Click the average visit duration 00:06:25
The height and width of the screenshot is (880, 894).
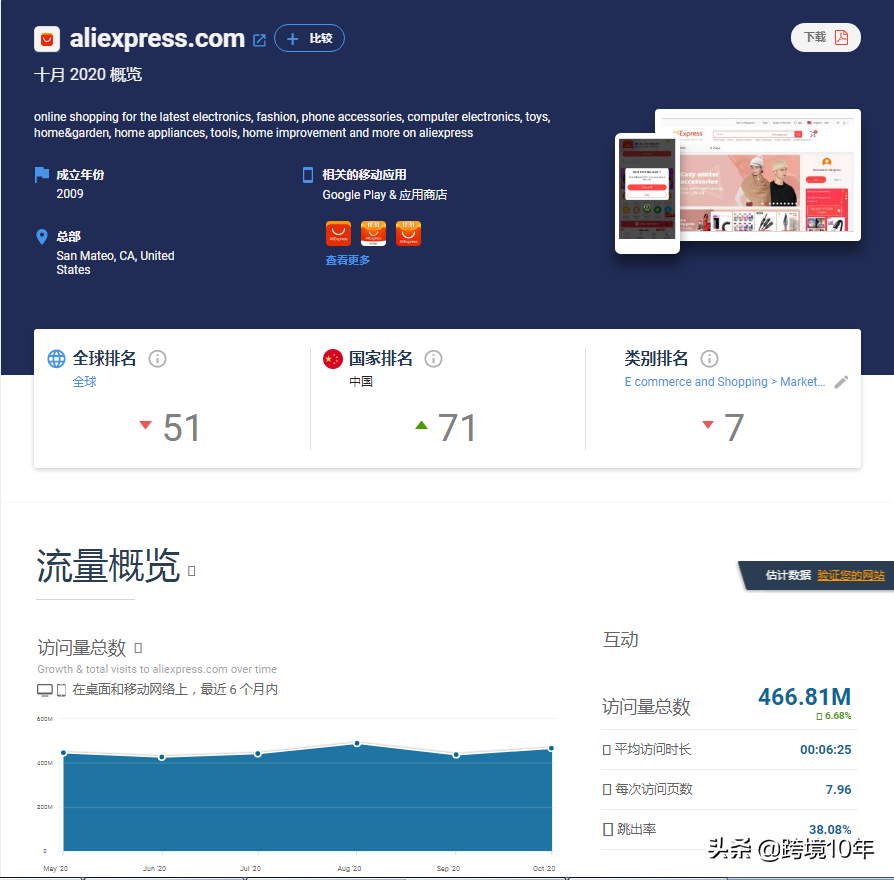pos(826,750)
